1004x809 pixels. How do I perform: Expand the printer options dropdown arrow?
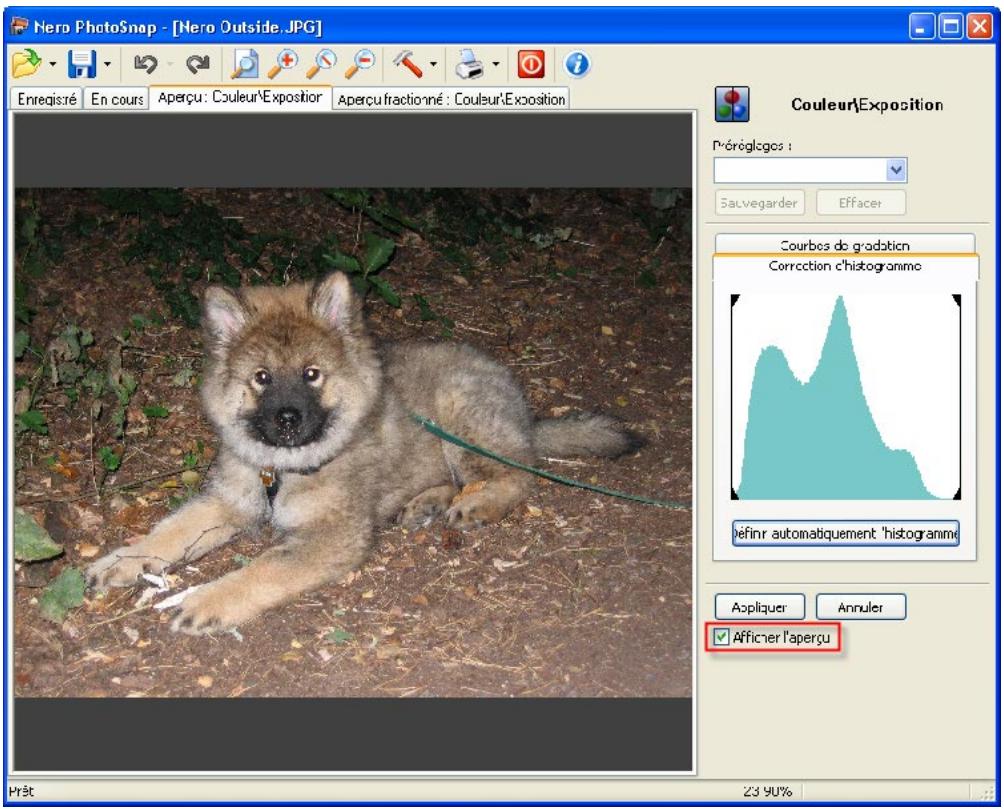coord(496,64)
